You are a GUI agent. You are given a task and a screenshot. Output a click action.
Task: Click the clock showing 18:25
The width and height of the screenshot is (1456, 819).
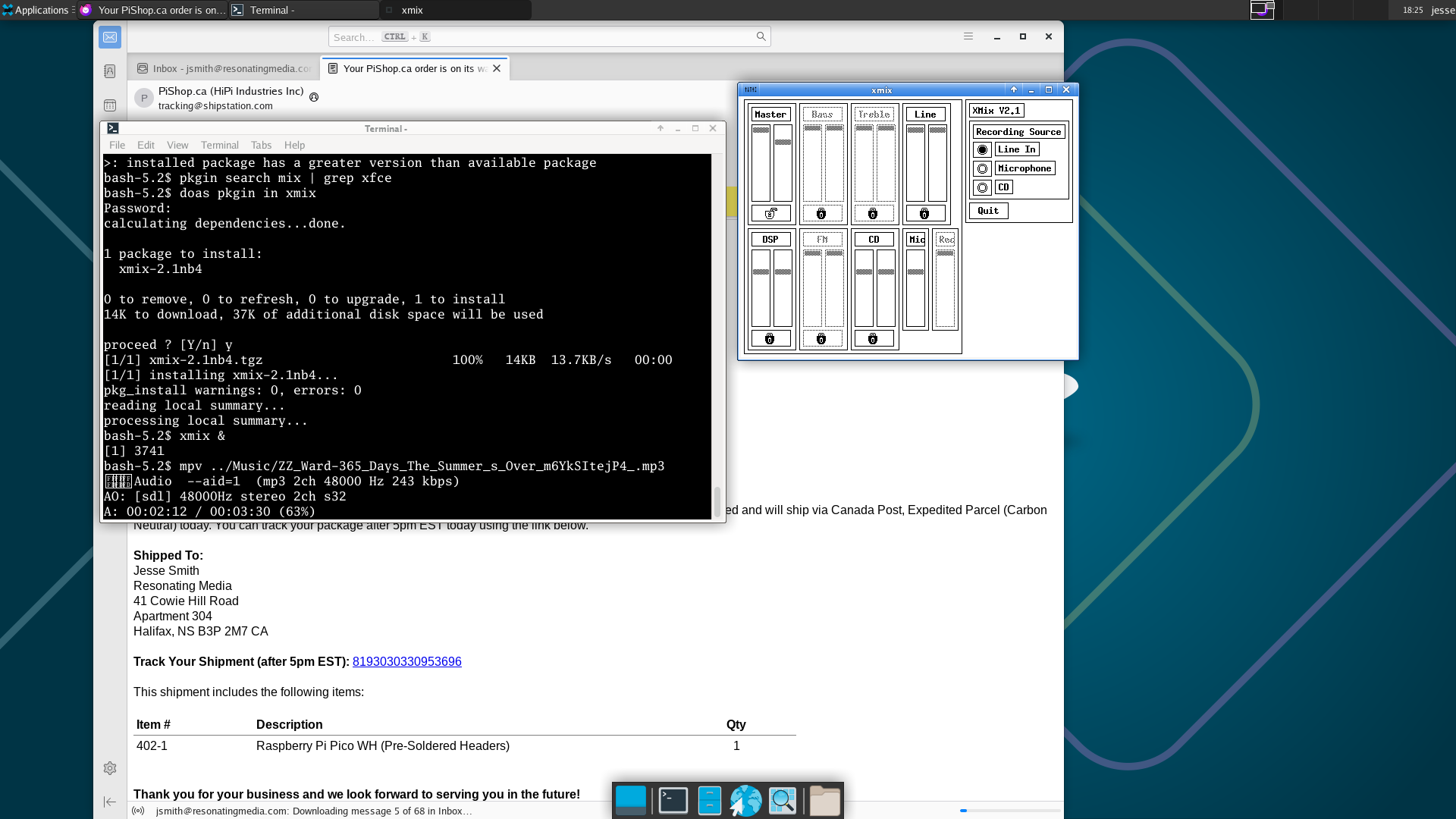coord(1413,10)
